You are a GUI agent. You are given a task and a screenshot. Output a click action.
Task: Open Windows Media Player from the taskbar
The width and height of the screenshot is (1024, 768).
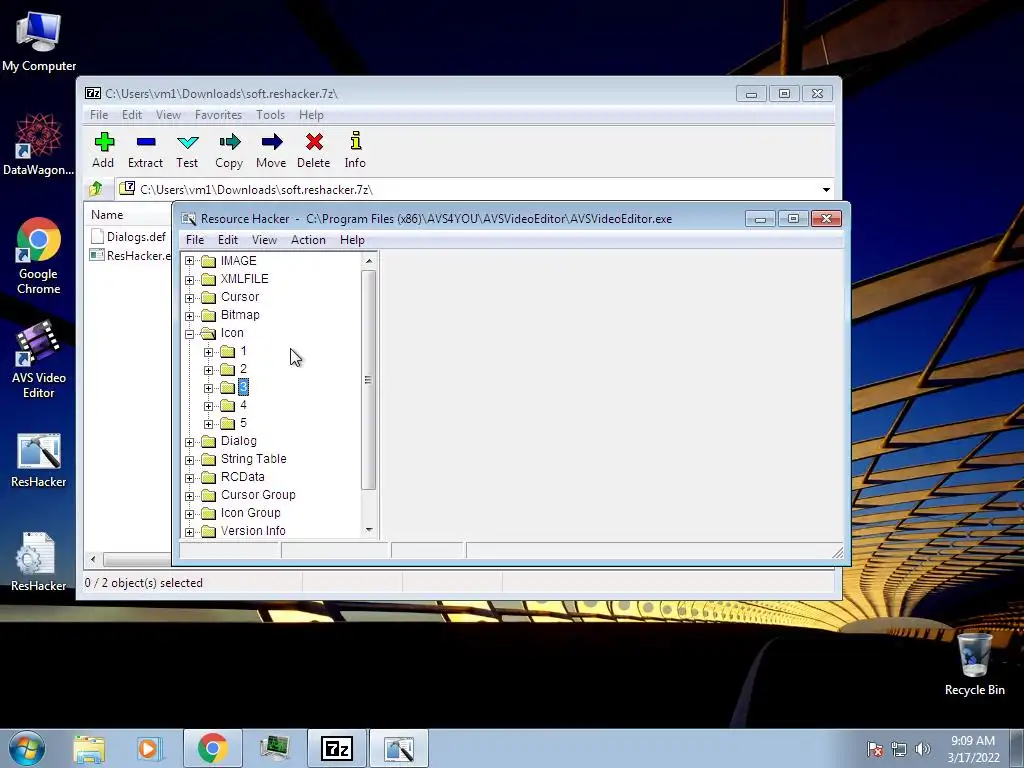tap(149, 748)
